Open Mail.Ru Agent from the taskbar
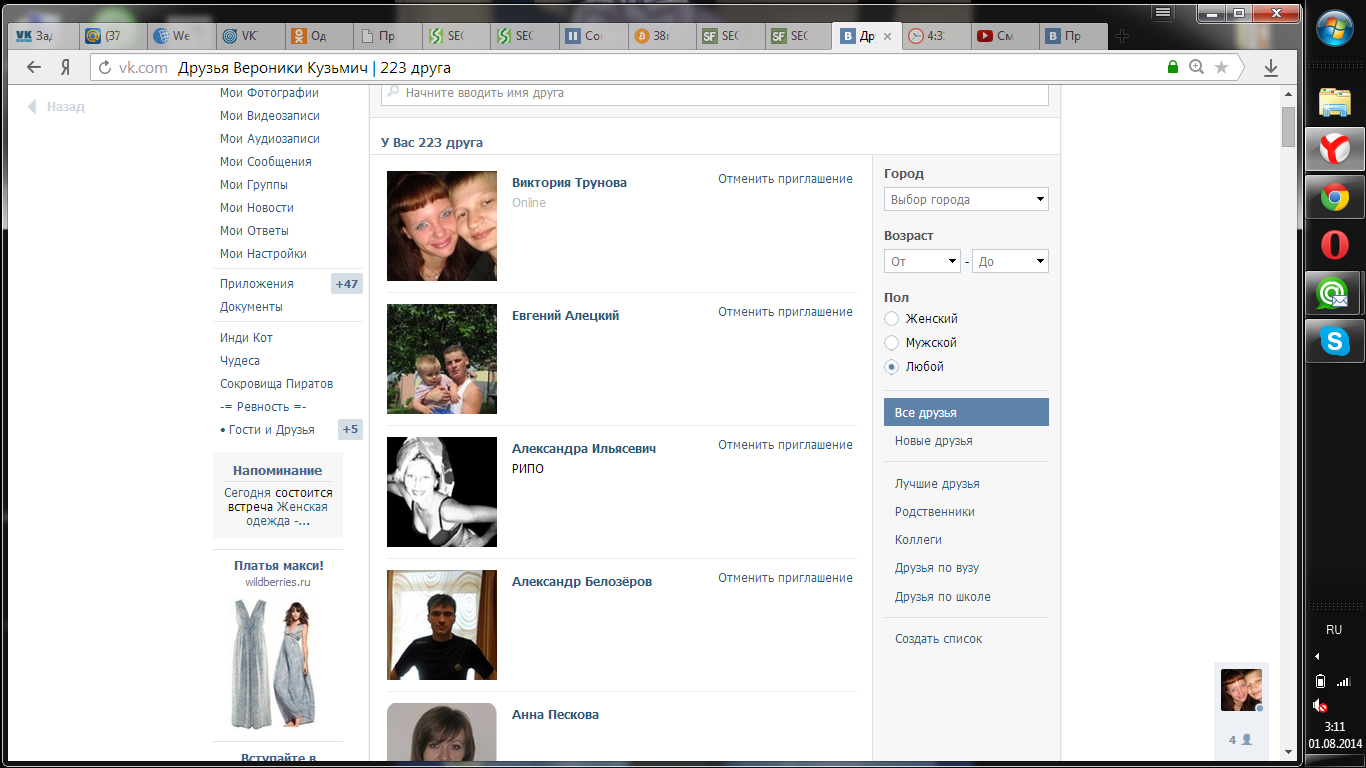The width and height of the screenshot is (1366, 768). 1334,293
